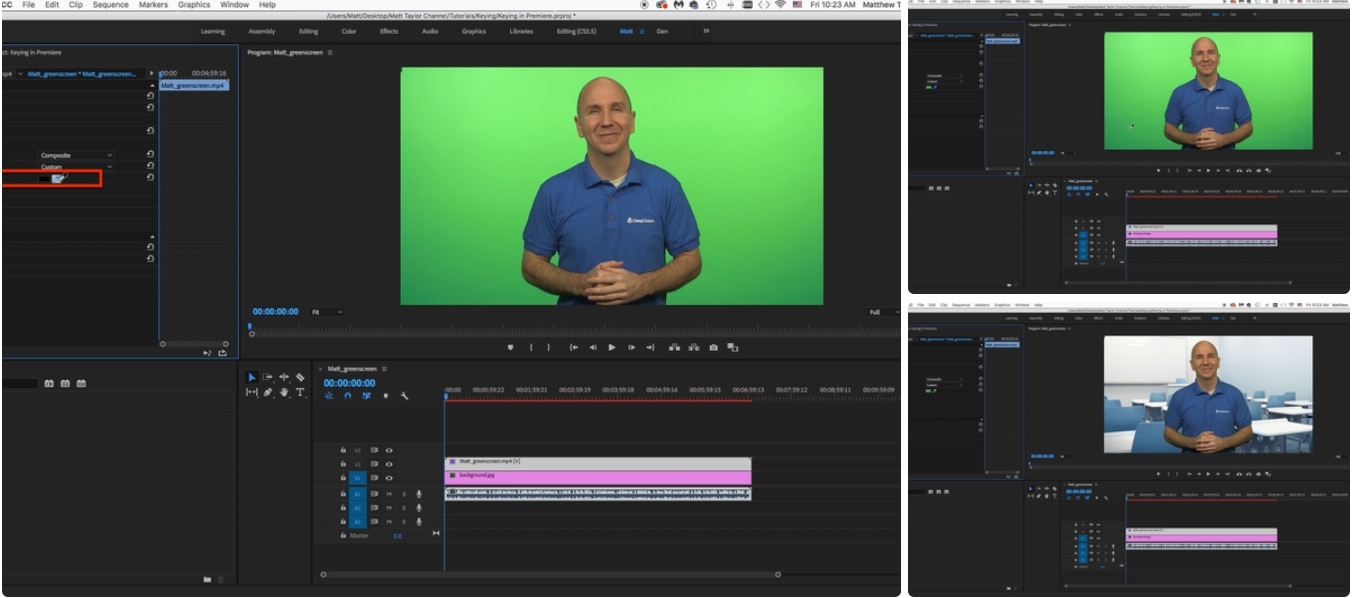Click the Extract button
Screen dimensions: 1353x598
[x=694, y=347]
